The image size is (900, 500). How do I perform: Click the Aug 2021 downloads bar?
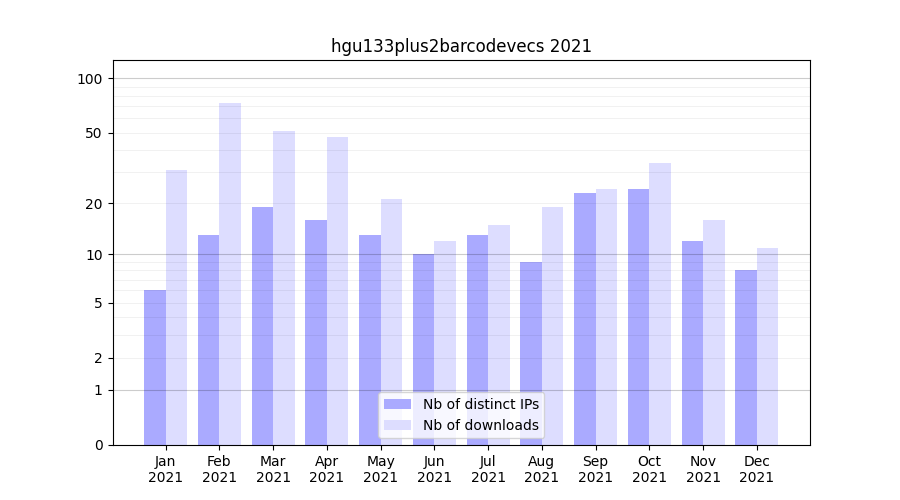click(553, 325)
